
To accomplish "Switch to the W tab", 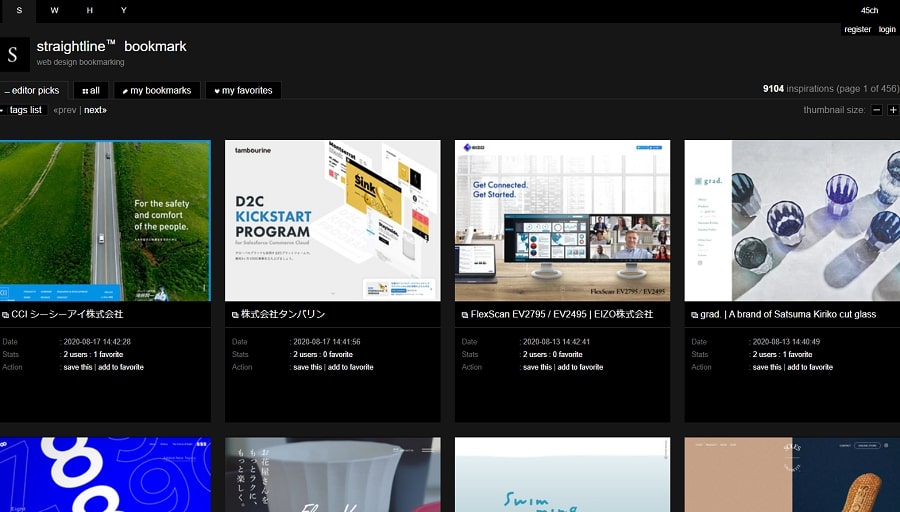I will [x=54, y=11].
